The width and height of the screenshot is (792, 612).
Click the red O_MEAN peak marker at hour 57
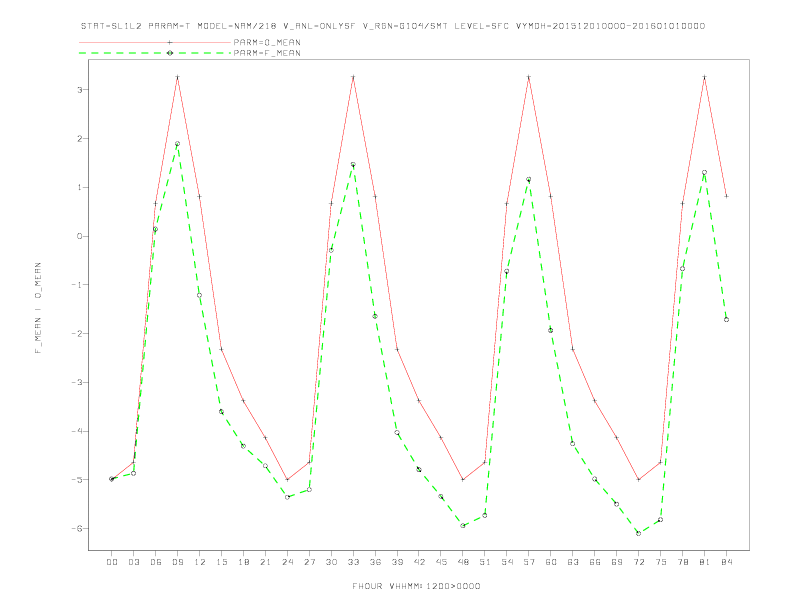(529, 77)
